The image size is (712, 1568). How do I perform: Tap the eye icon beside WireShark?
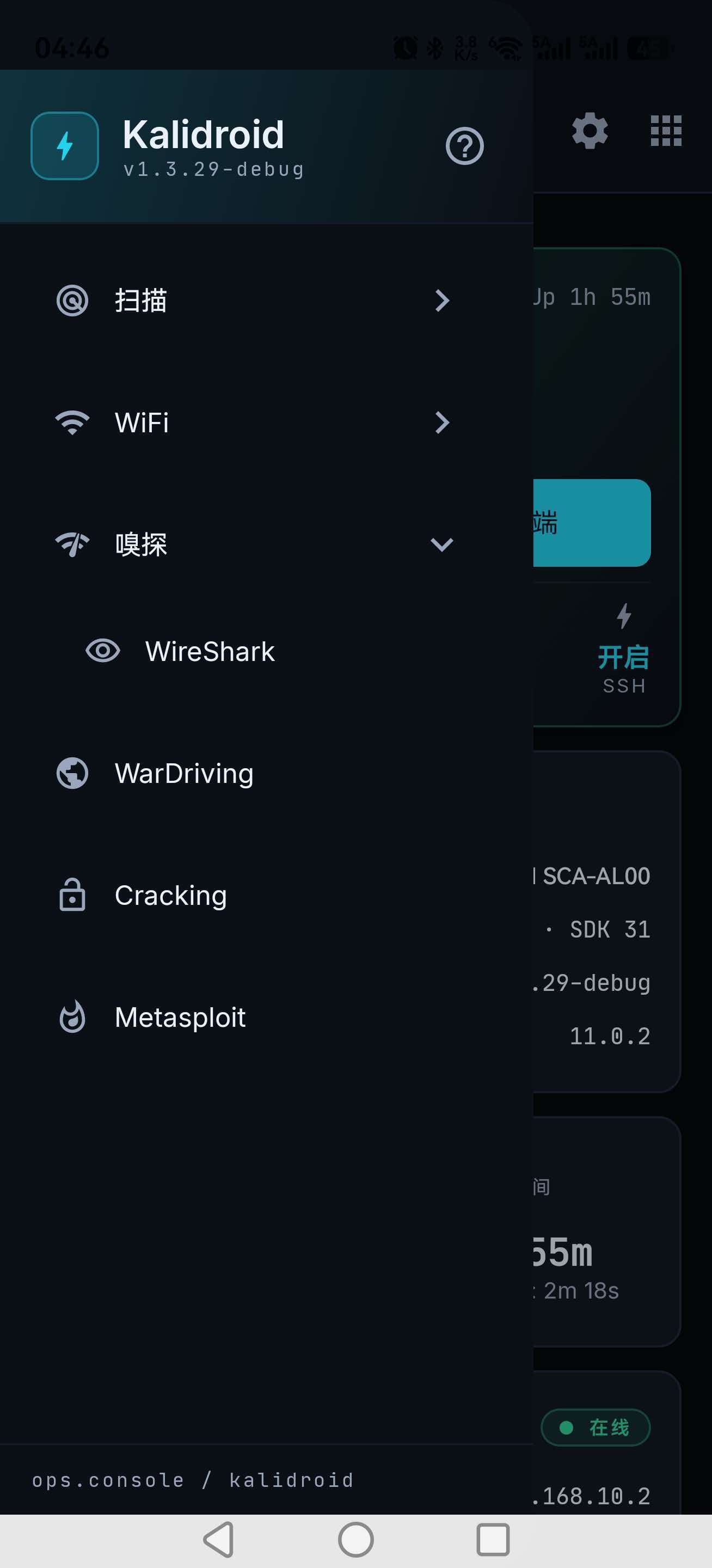[x=103, y=651]
